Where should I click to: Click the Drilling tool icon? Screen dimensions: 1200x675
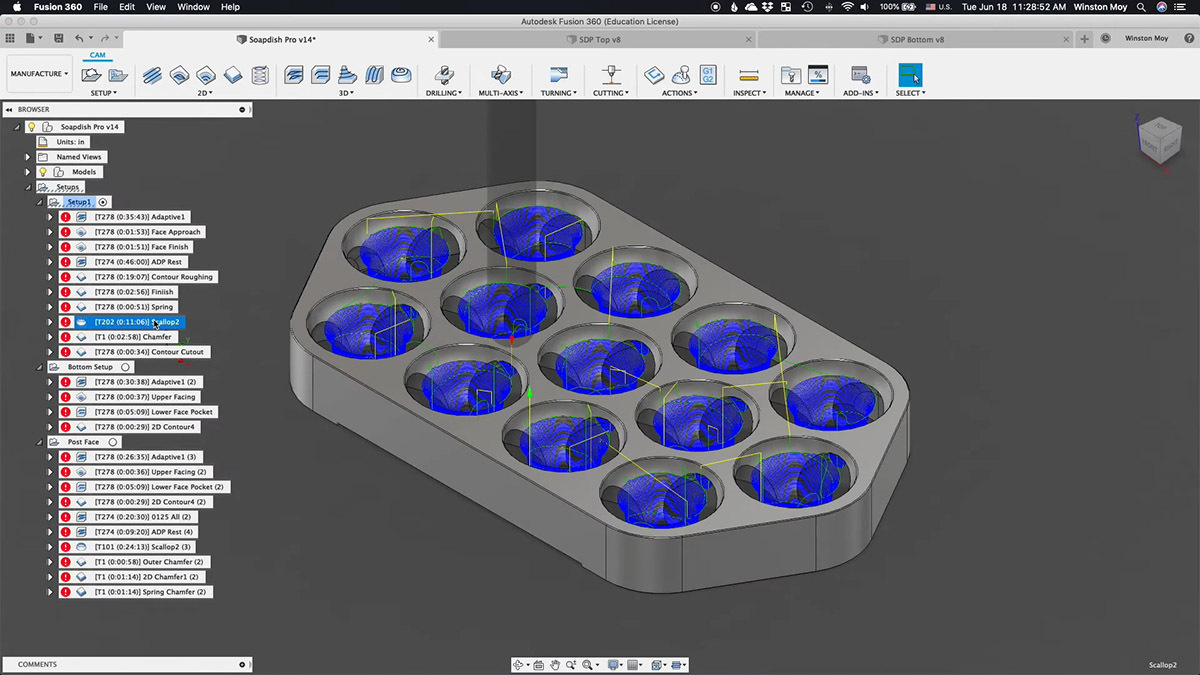[x=444, y=75]
